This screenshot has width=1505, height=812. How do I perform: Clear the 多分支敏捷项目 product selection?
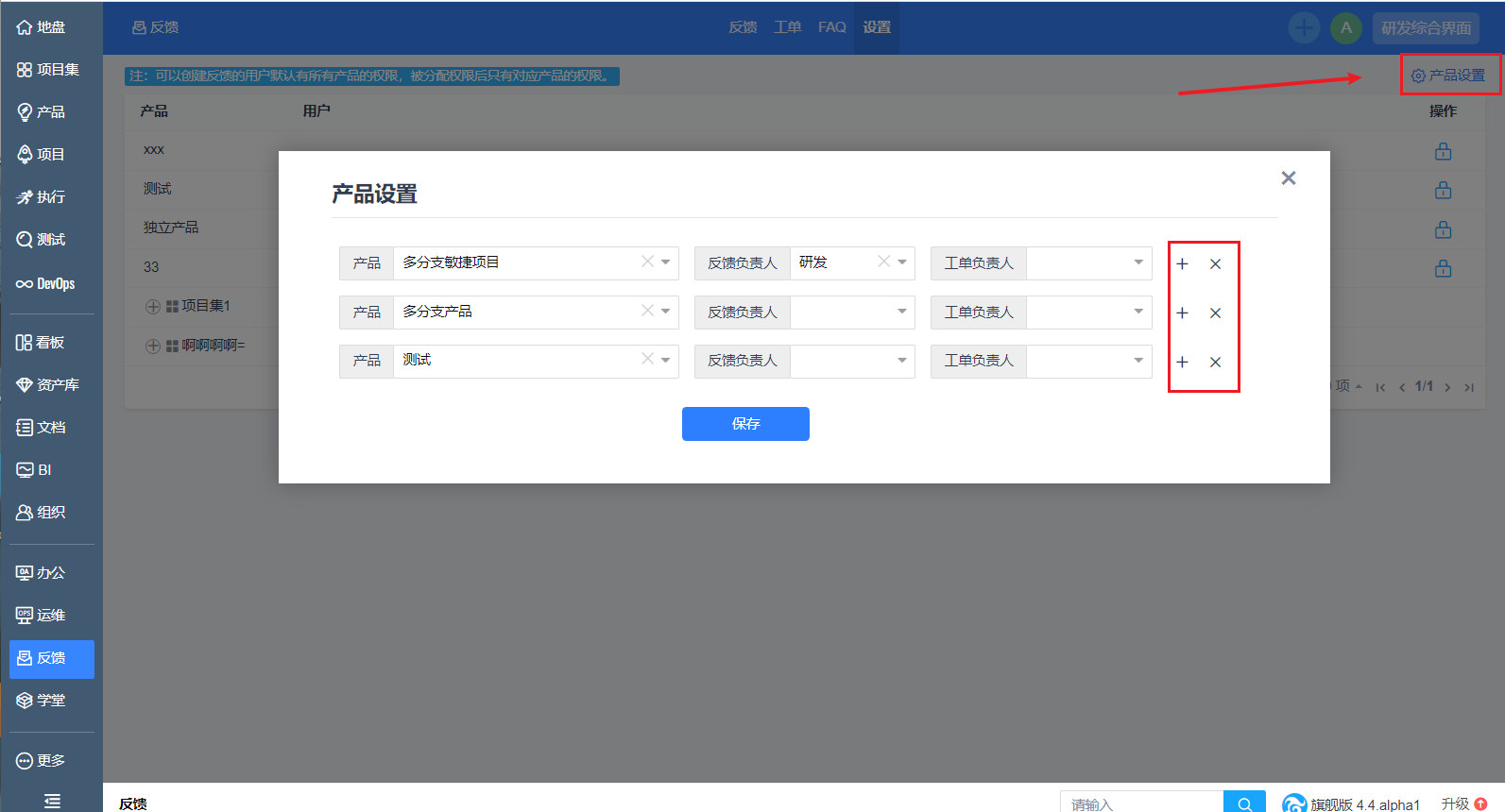[647, 262]
